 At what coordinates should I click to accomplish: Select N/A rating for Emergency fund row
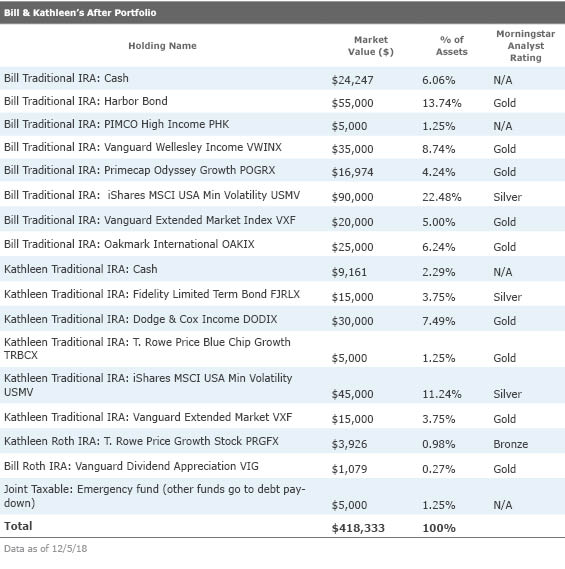coord(503,505)
